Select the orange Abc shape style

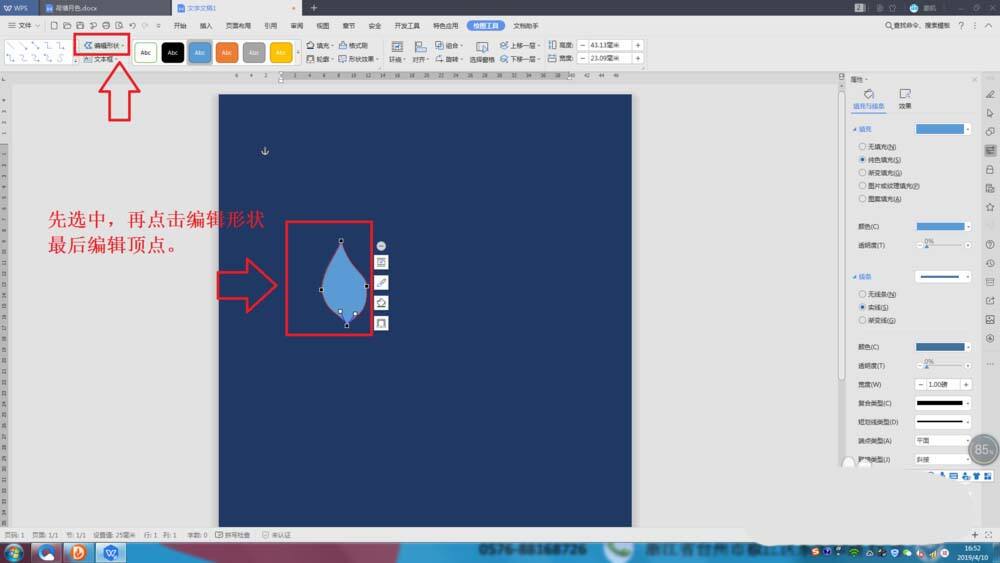[x=227, y=52]
